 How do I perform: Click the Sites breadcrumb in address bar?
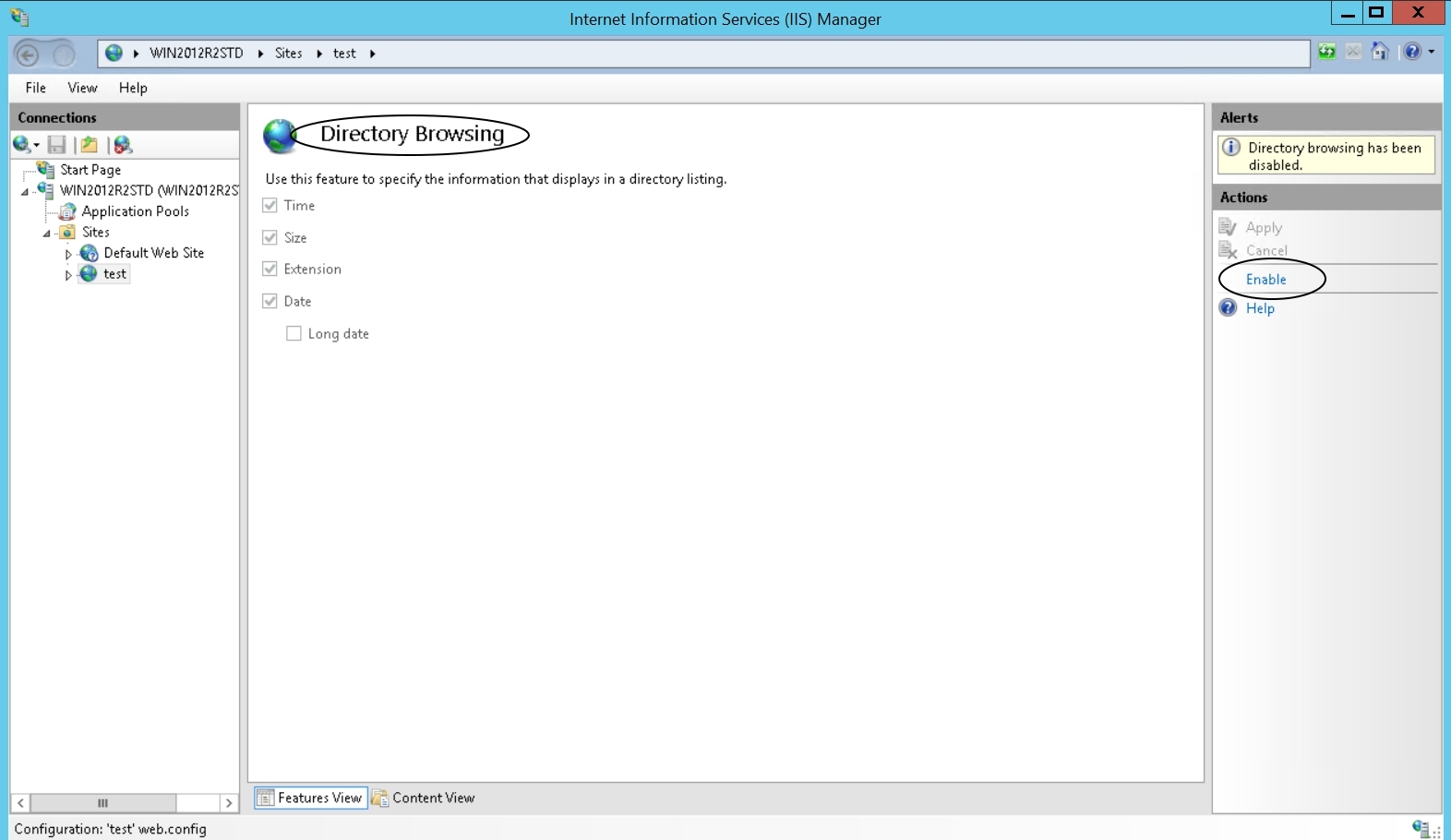[289, 54]
